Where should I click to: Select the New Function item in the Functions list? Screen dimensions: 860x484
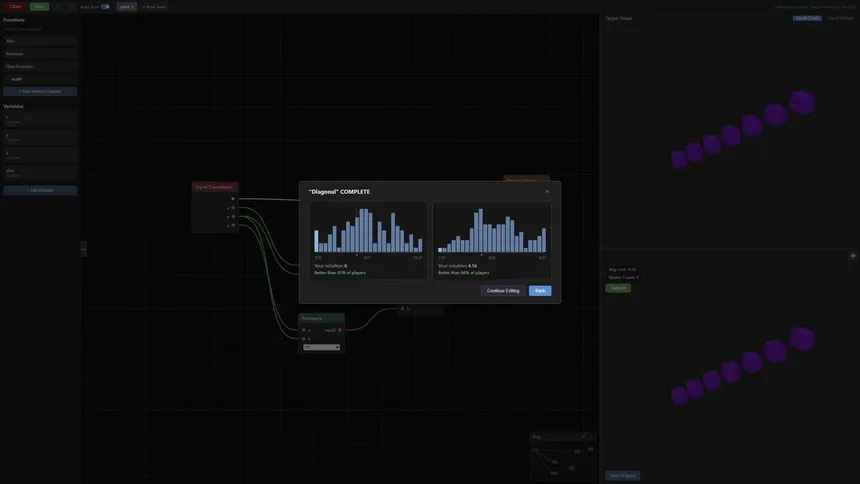pyautogui.click(x=40, y=66)
